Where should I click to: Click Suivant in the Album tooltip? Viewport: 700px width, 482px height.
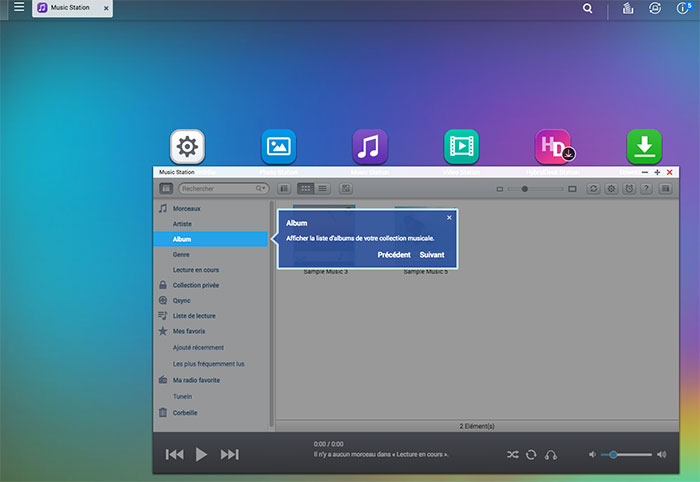[x=432, y=255]
